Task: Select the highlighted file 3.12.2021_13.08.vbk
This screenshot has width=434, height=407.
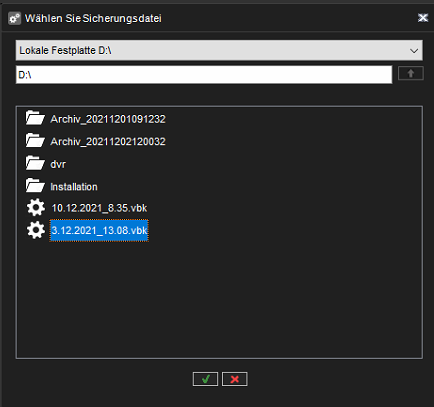Action: click(x=99, y=230)
